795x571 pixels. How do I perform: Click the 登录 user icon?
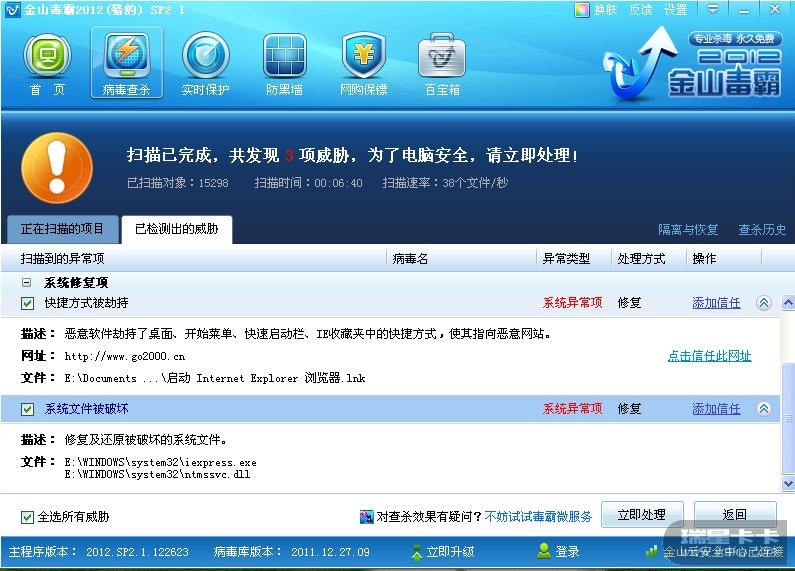tap(544, 551)
